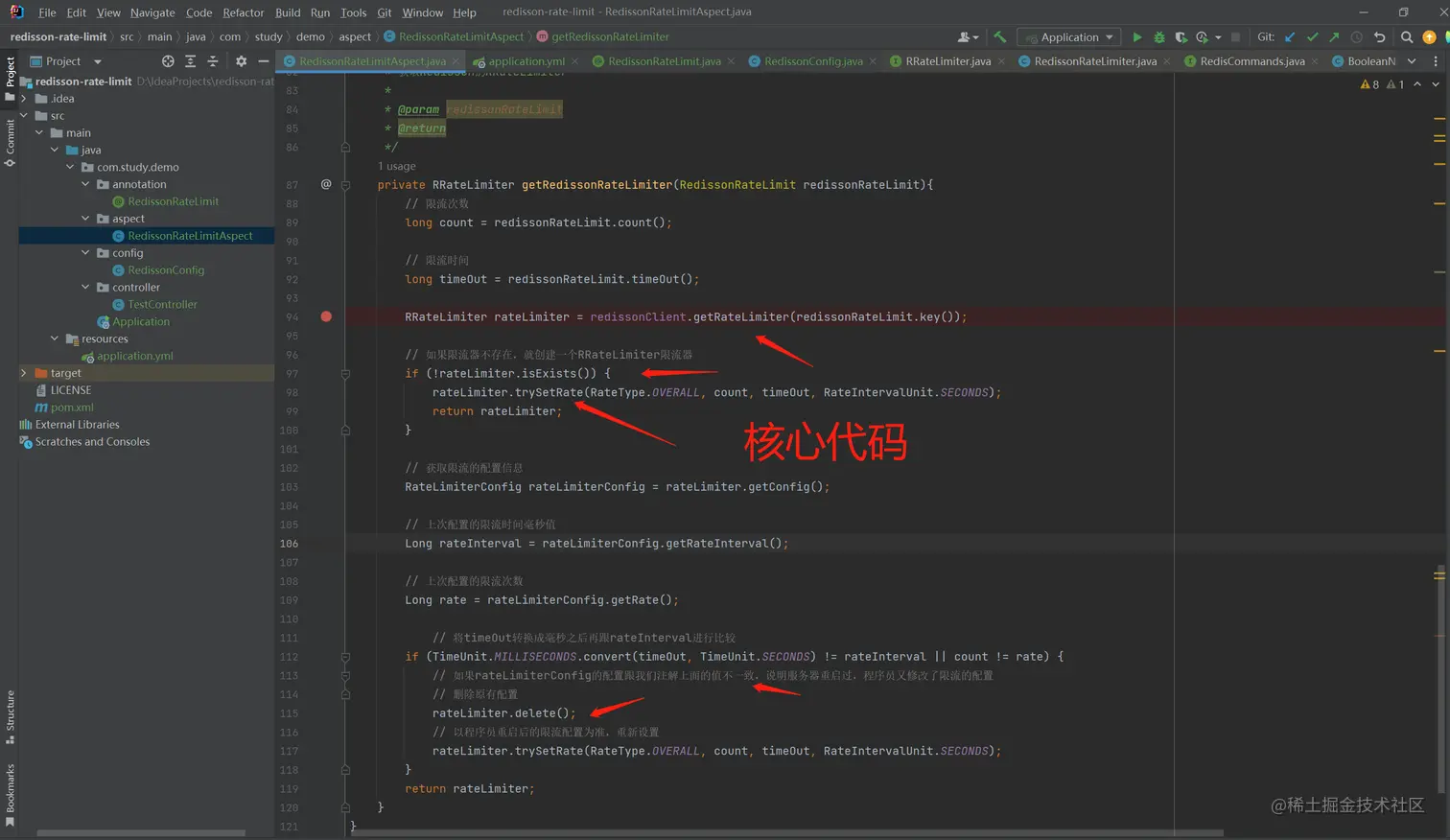Go to next highlighted error arrow
1450x840 pixels.
[x=1436, y=84]
